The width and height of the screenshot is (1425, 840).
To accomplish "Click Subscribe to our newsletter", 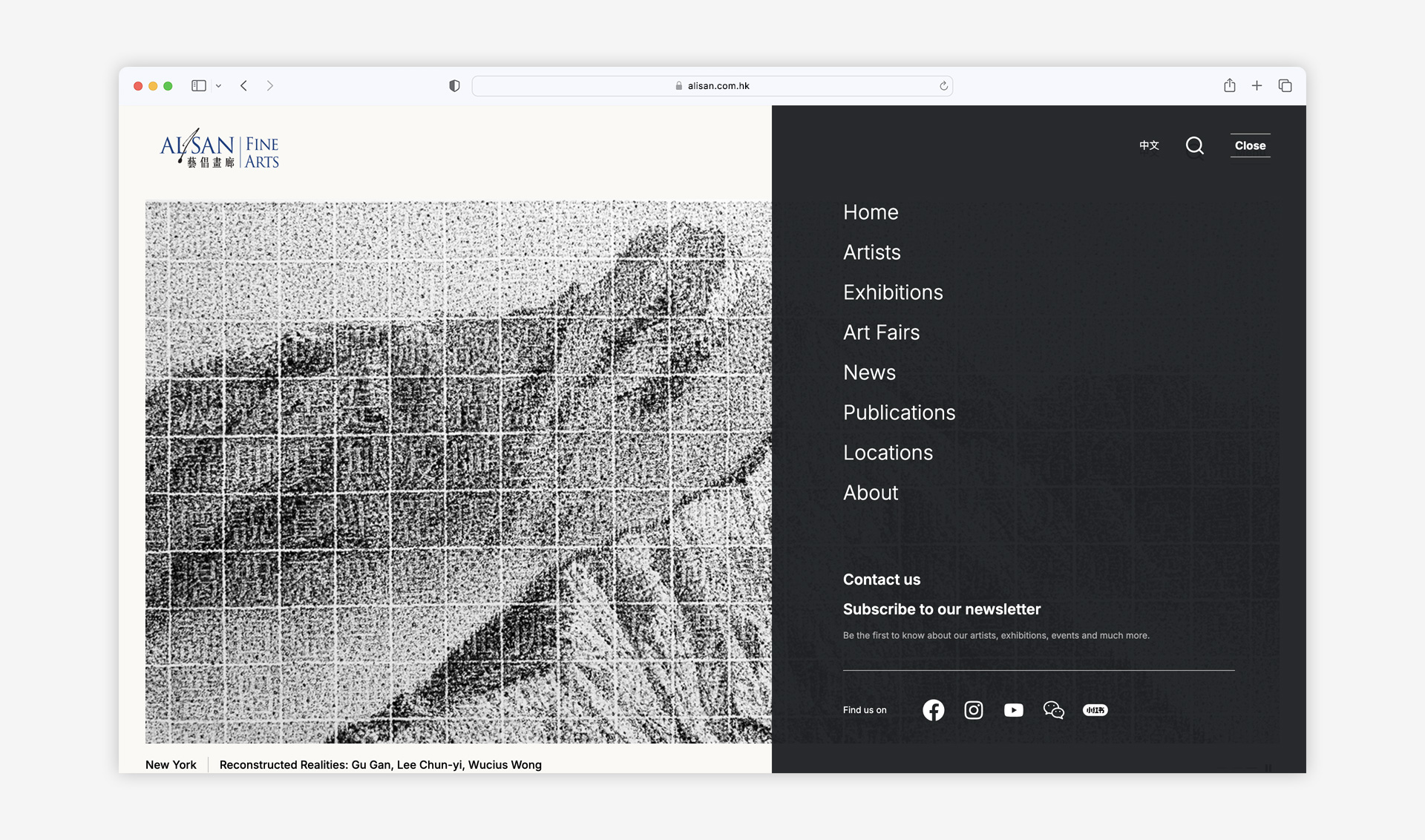I will point(942,609).
